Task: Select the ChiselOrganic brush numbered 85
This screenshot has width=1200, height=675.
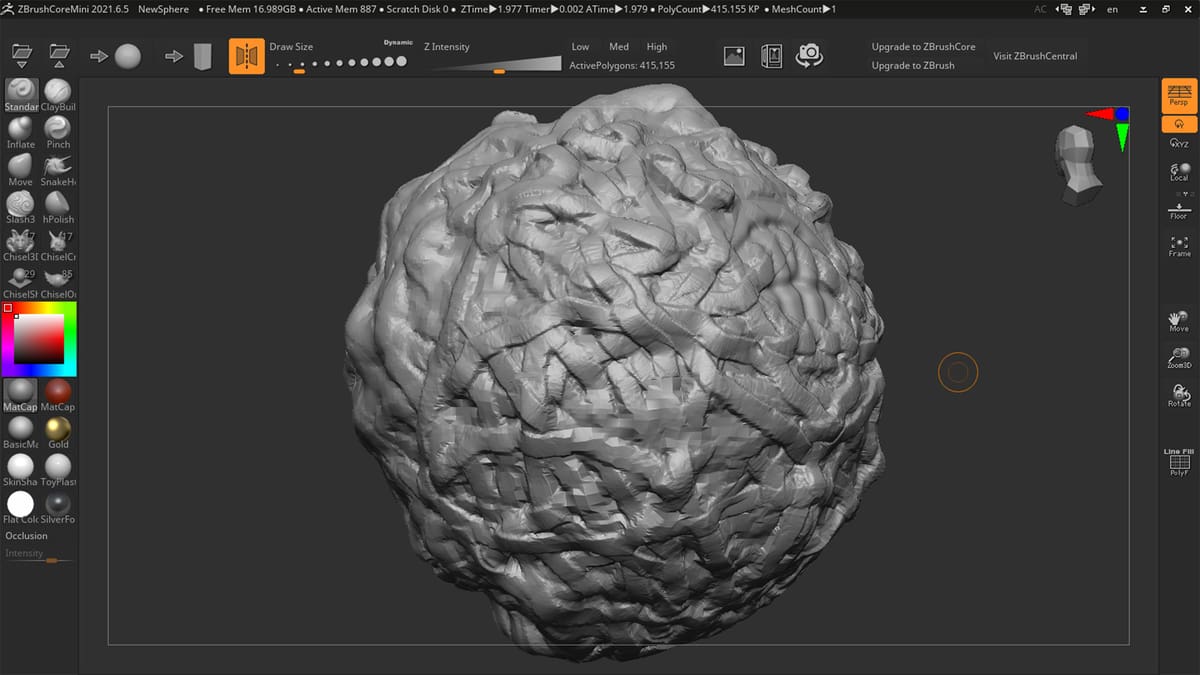Action: click(x=58, y=282)
